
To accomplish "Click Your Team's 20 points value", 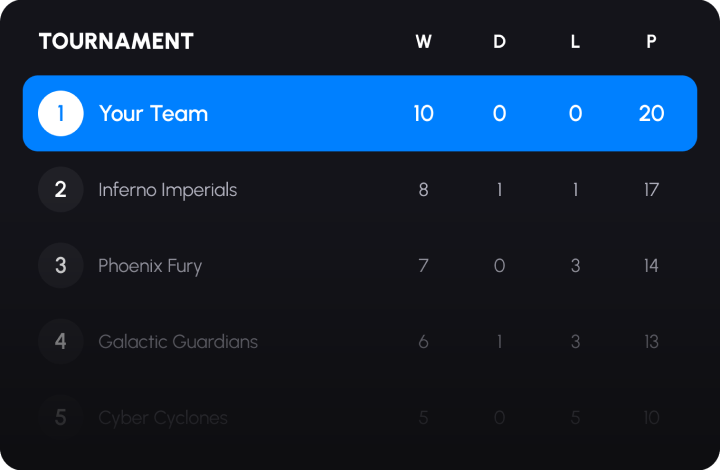I will (x=651, y=113).
